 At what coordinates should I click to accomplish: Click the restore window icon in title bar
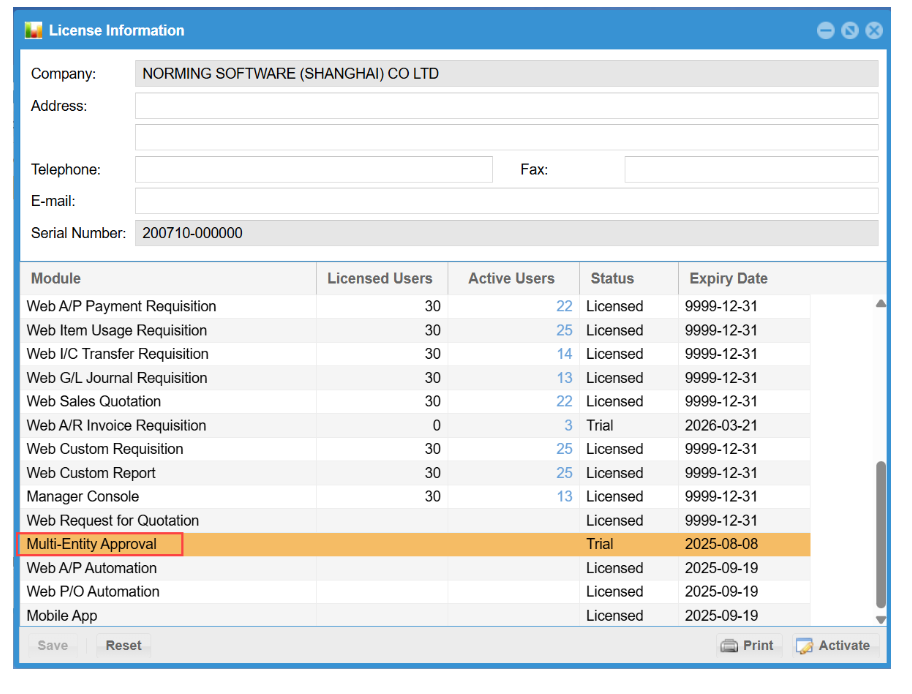coord(849,30)
